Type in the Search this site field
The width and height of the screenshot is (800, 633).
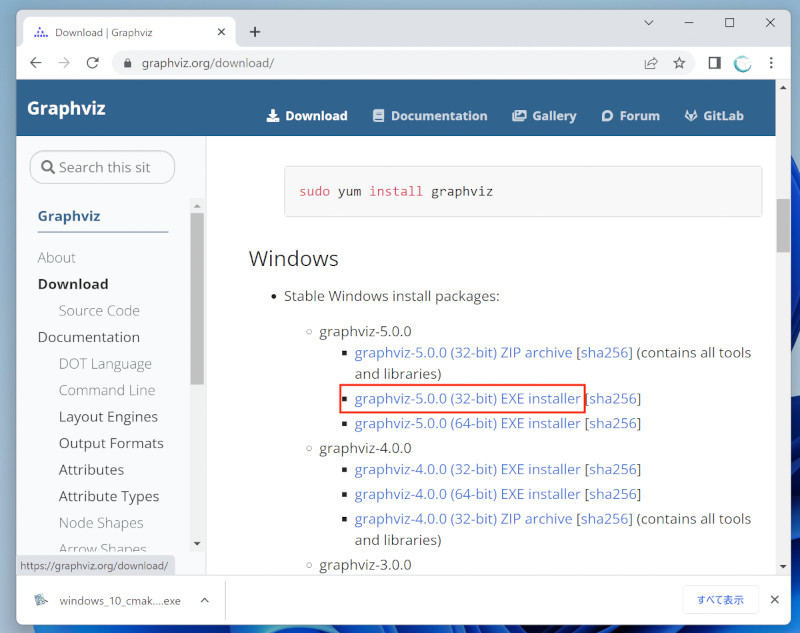pos(110,167)
